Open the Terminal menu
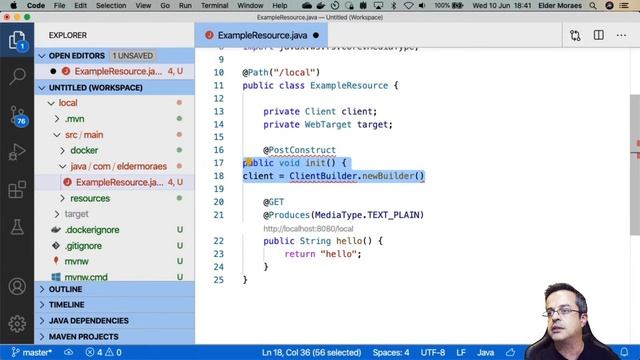640x360 pixels. point(215,6)
